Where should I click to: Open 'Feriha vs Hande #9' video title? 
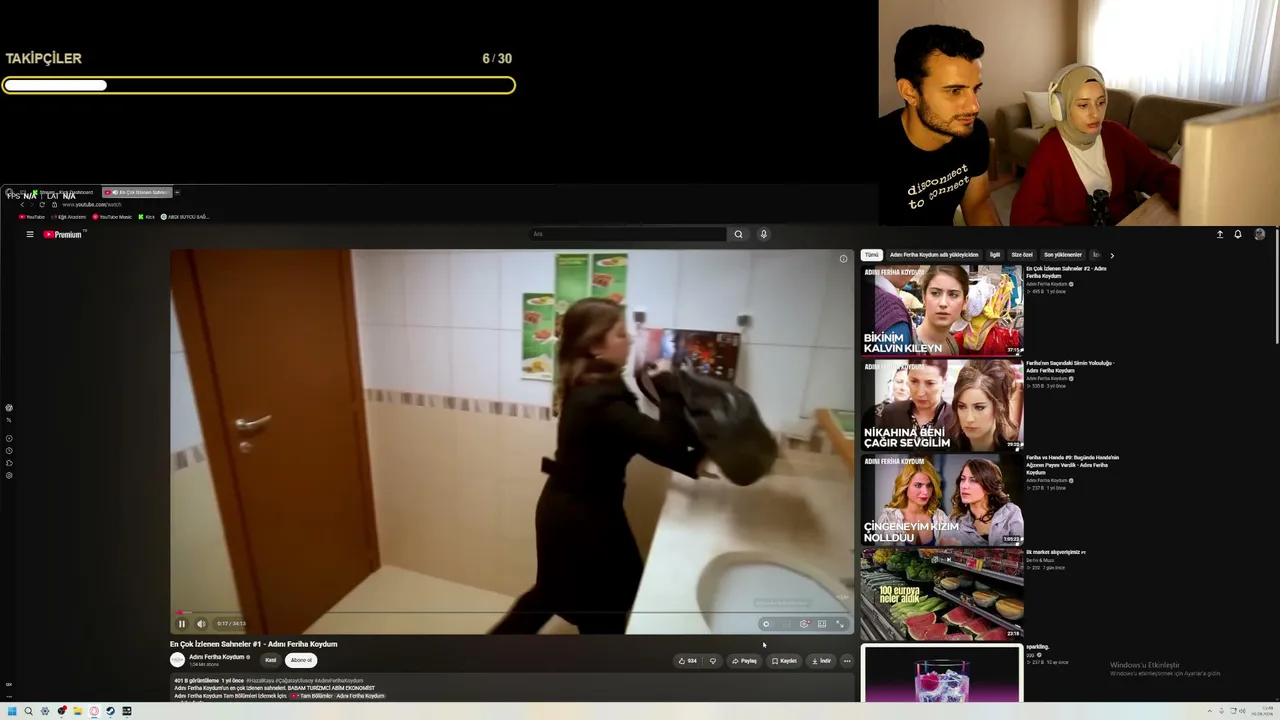click(x=1072, y=465)
